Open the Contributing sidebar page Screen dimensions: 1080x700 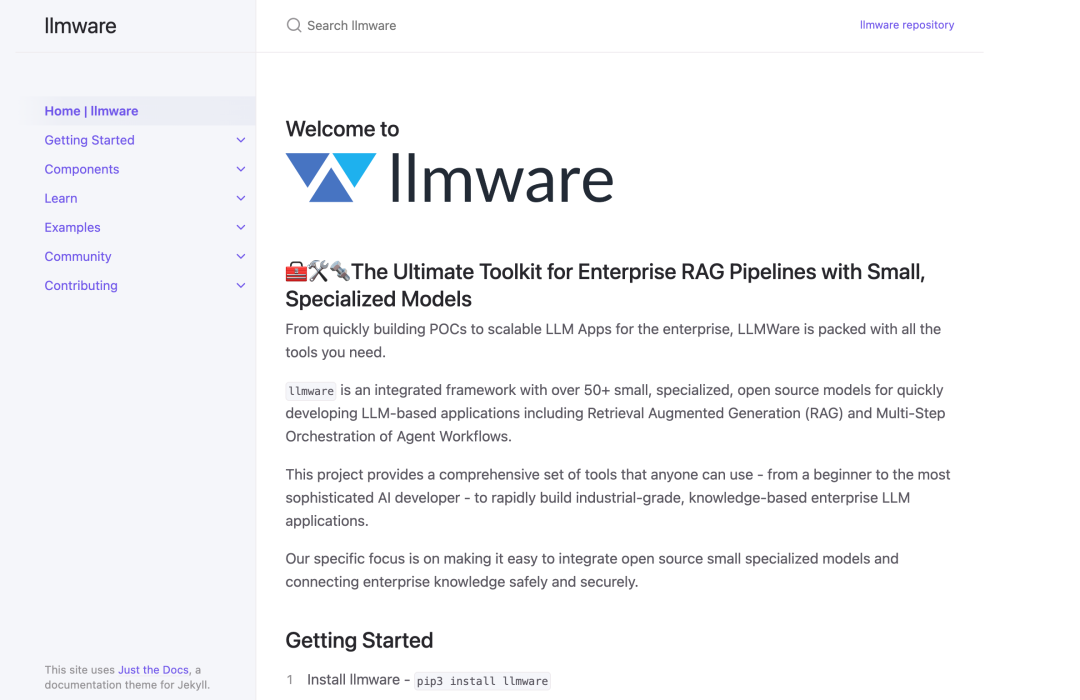(x=81, y=285)
